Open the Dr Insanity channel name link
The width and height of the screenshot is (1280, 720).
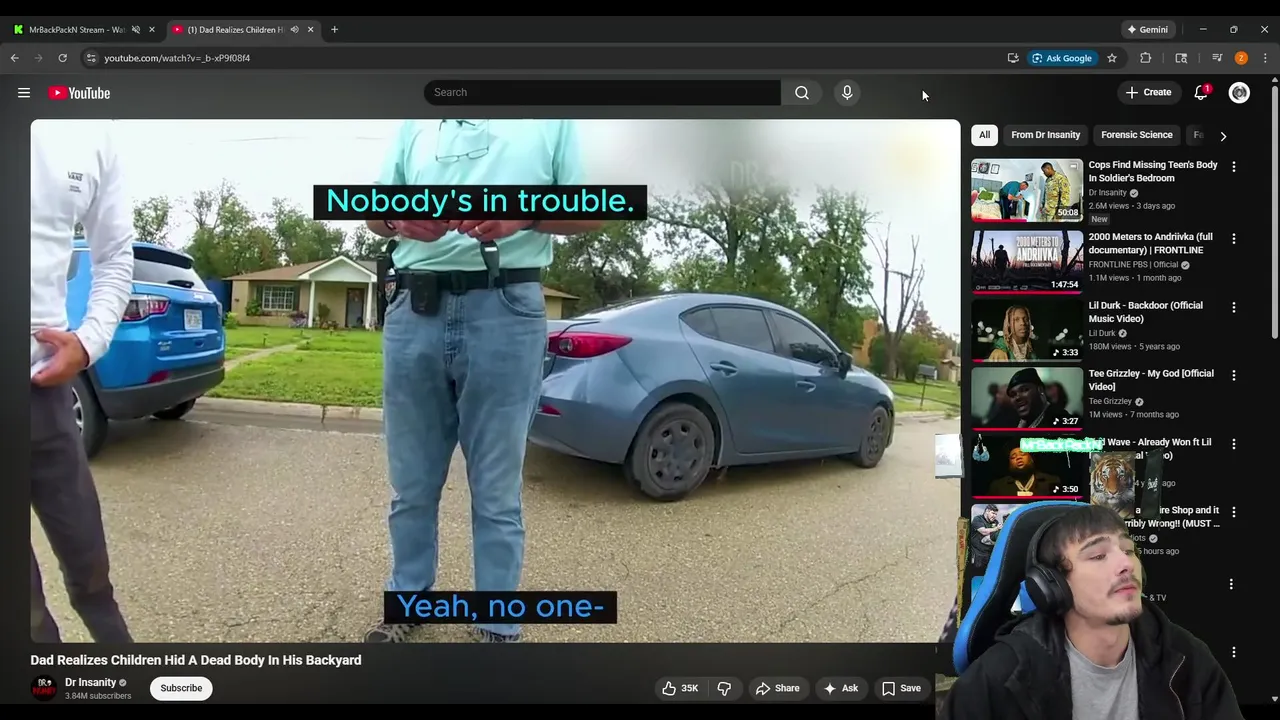point(90,682)
